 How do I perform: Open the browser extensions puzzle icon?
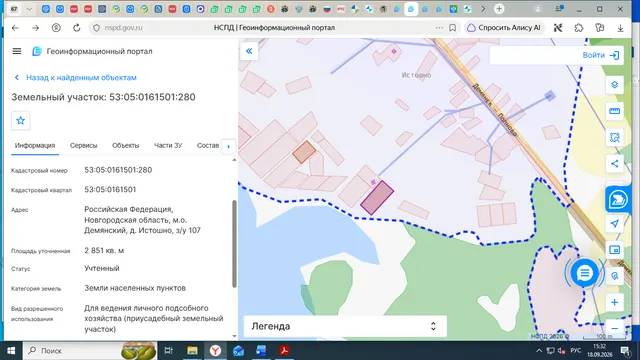pos(579,28)
